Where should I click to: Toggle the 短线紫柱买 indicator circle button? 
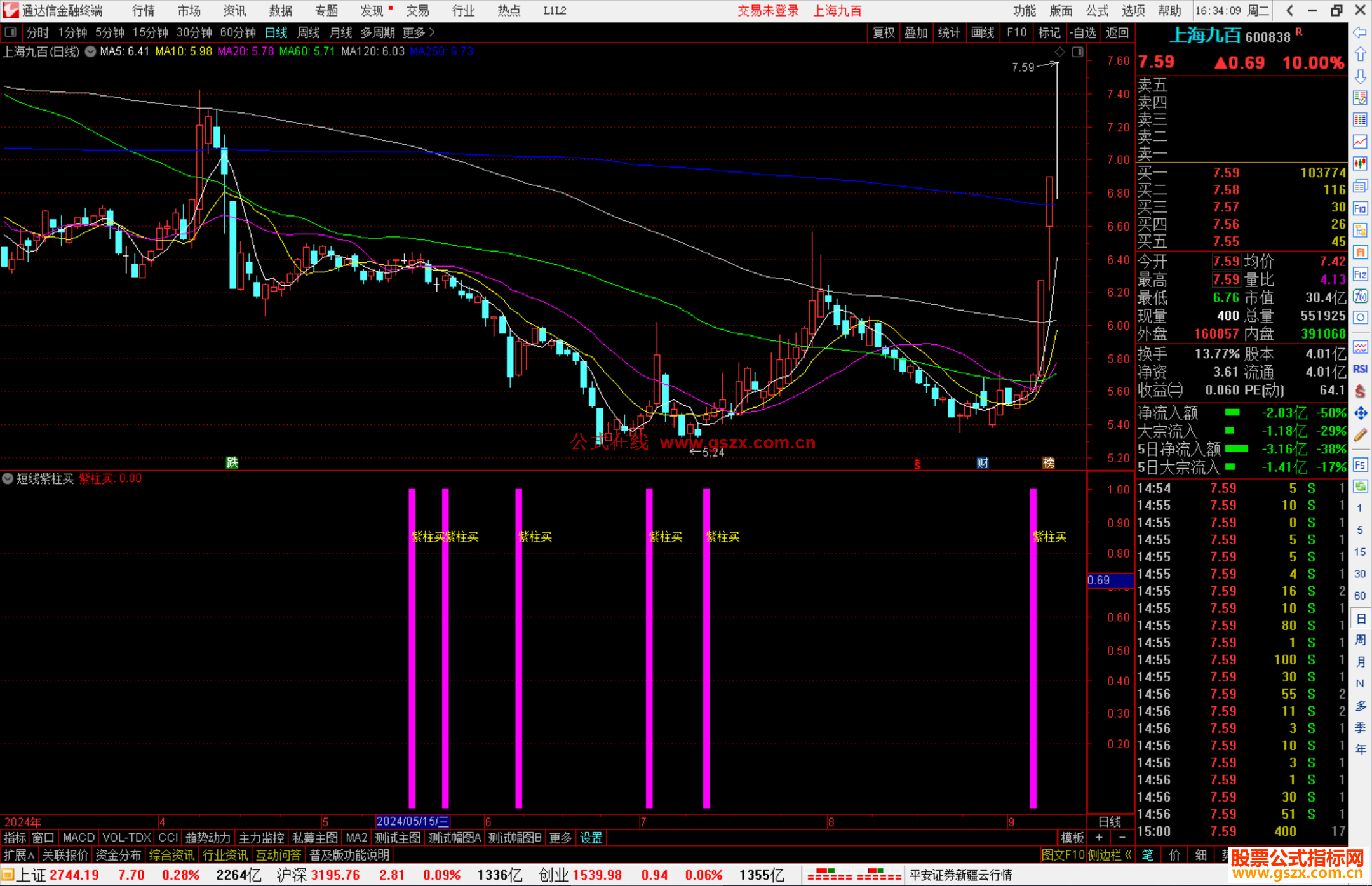8,479
